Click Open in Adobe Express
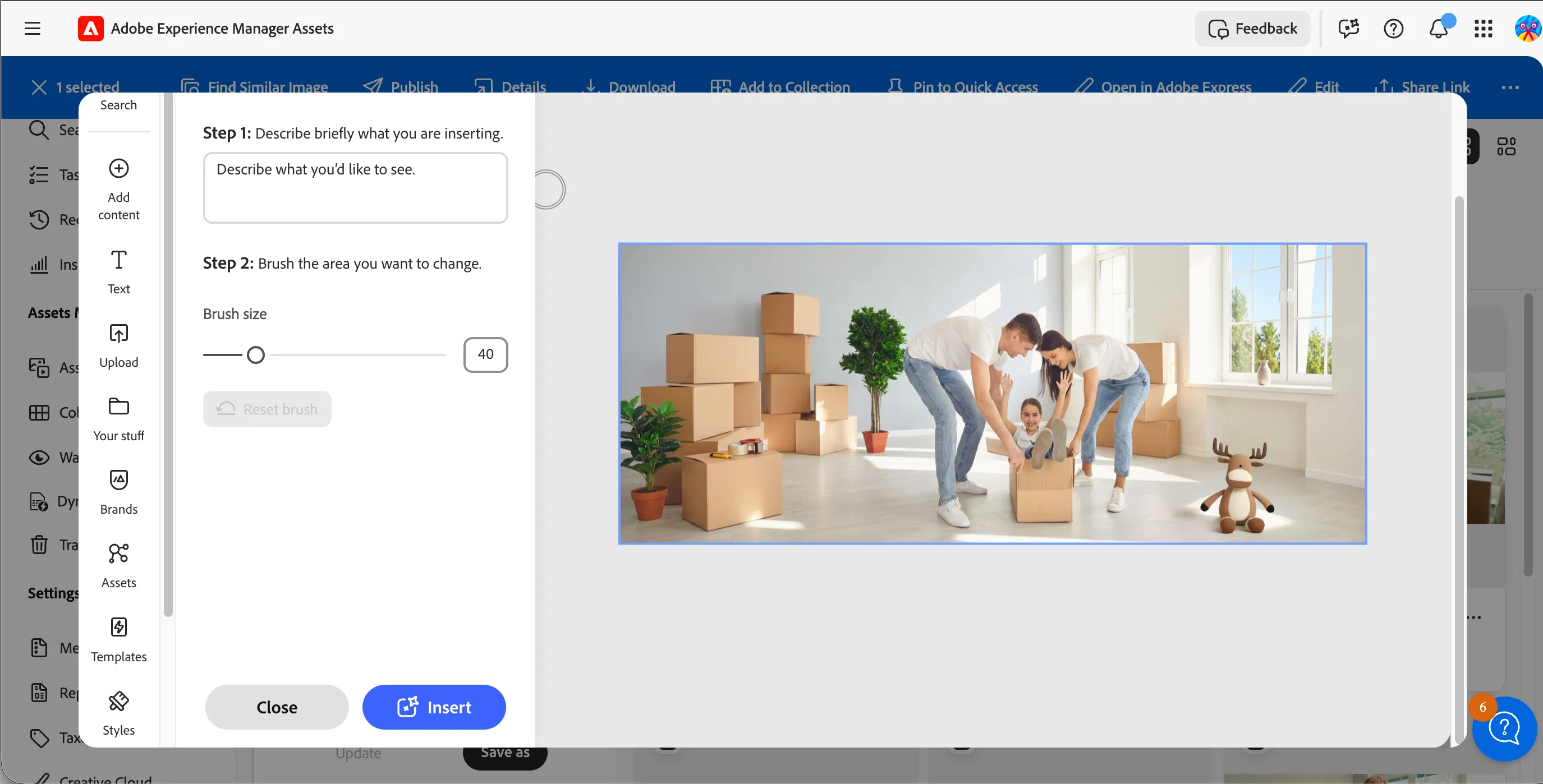This screenshot has width=1543, height=784. coord(1163,87)
